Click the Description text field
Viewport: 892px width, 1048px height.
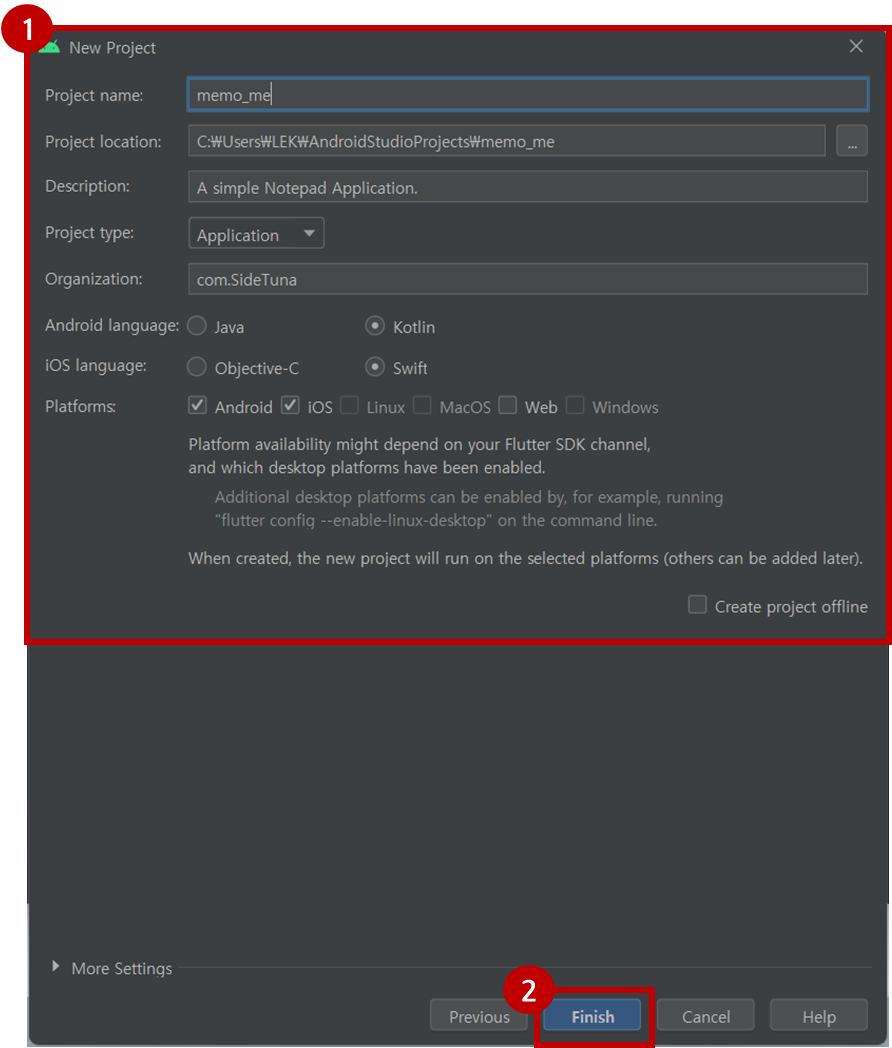pyautogui.click(x=528, y=187)
